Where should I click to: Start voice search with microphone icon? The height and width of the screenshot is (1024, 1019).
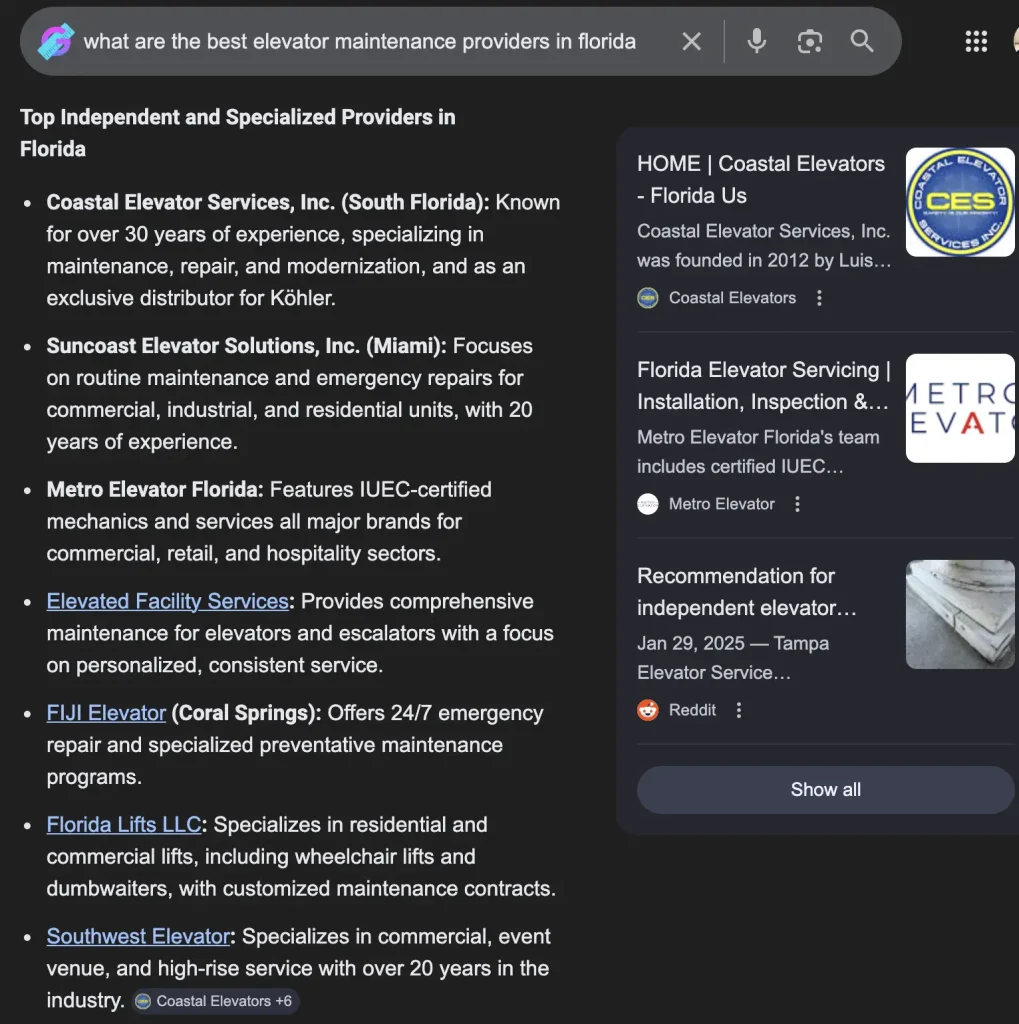[757, 41]
